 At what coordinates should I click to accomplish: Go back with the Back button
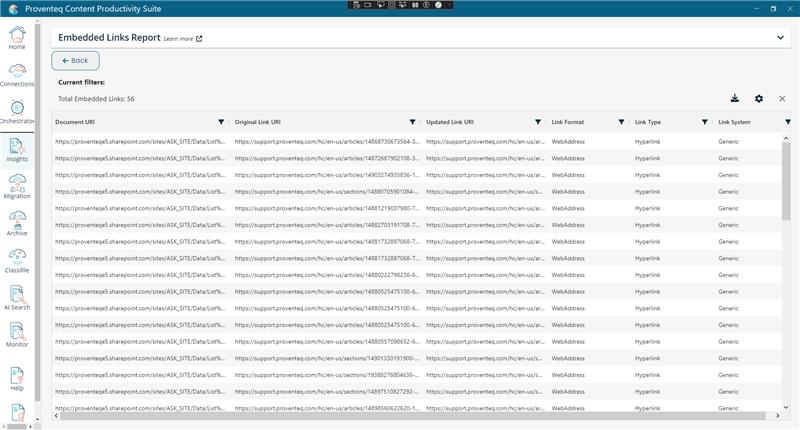pyautogui.click(x=76, y=61)
